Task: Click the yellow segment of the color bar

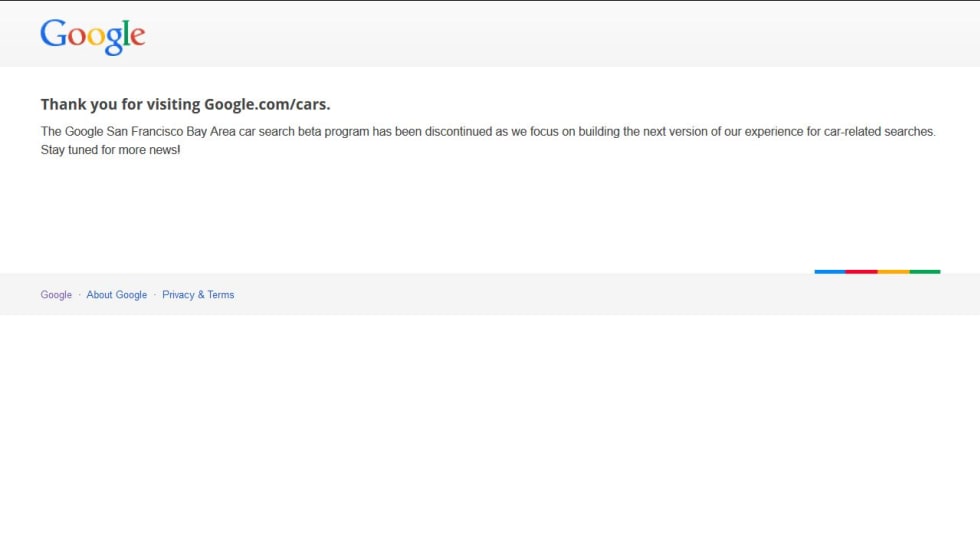Action: tap(893, 271)
